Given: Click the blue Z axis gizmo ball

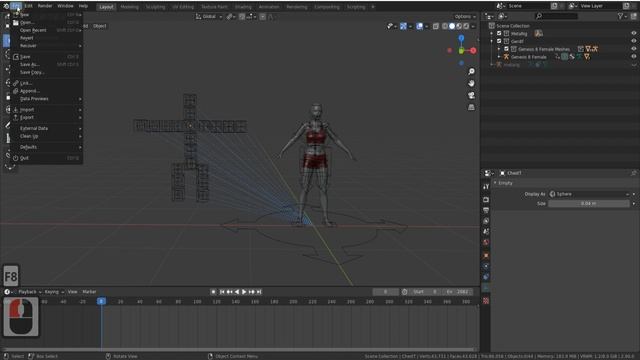Looking at the screenshot, I should pos(461,38).
